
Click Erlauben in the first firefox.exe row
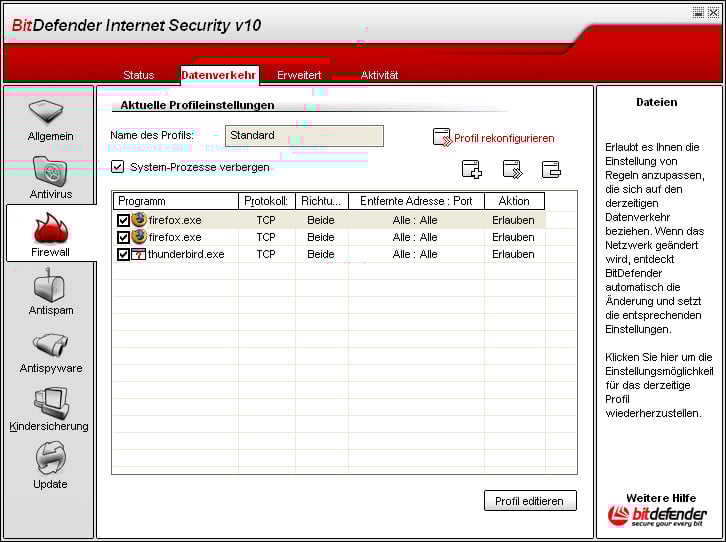tap(513, 220)
